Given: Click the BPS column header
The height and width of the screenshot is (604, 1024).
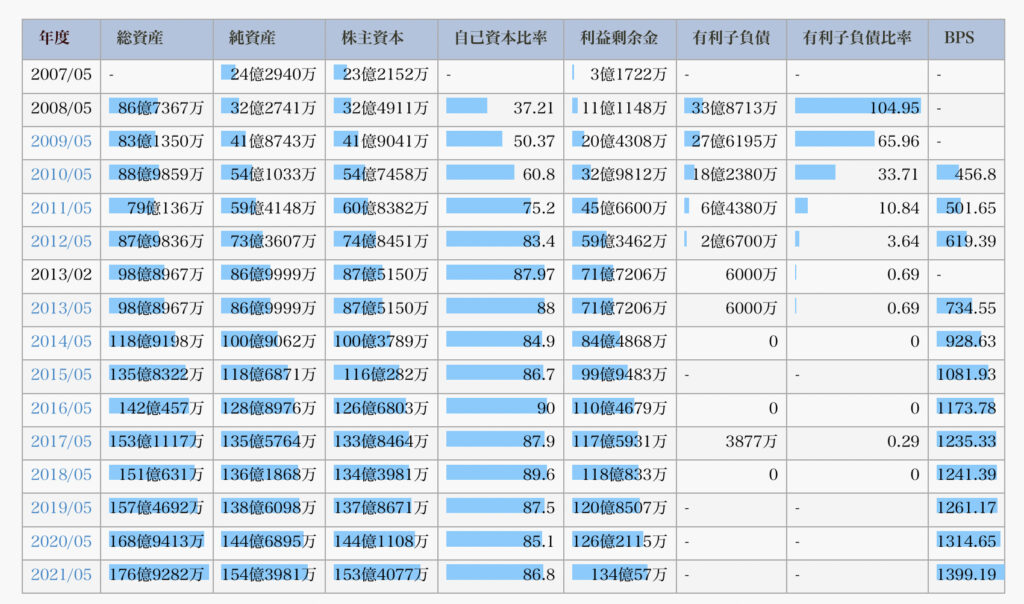Looking at the screenshot, I should (967, 39).
